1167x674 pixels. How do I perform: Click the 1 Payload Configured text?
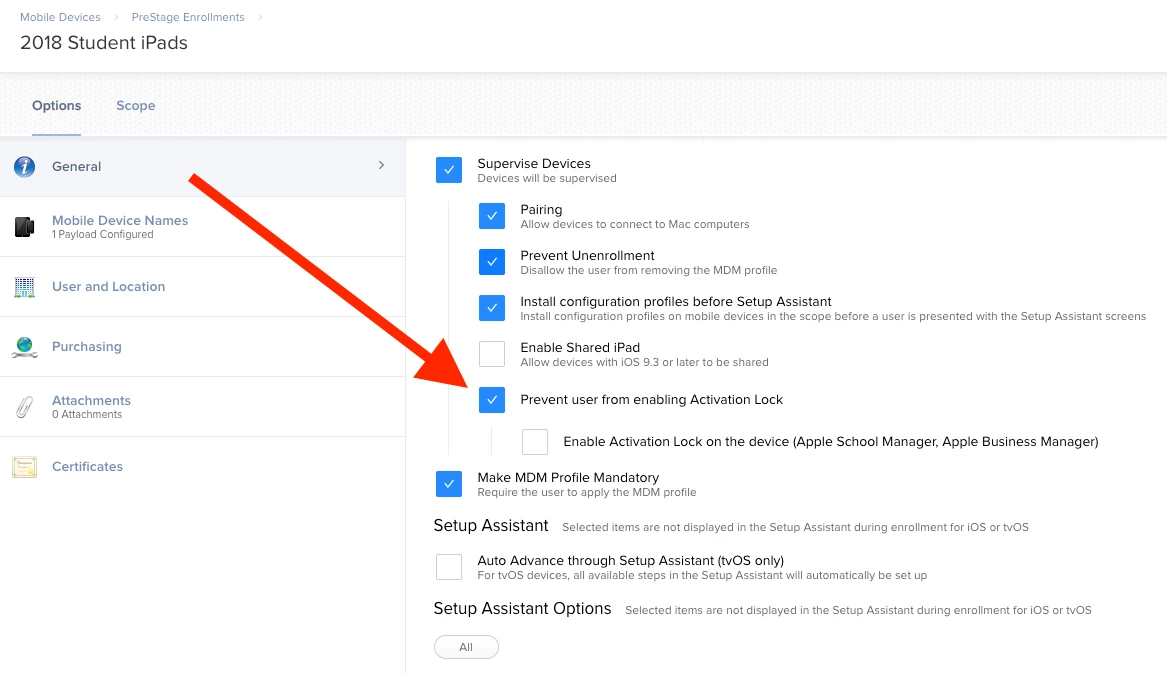[x=103, y=234]
